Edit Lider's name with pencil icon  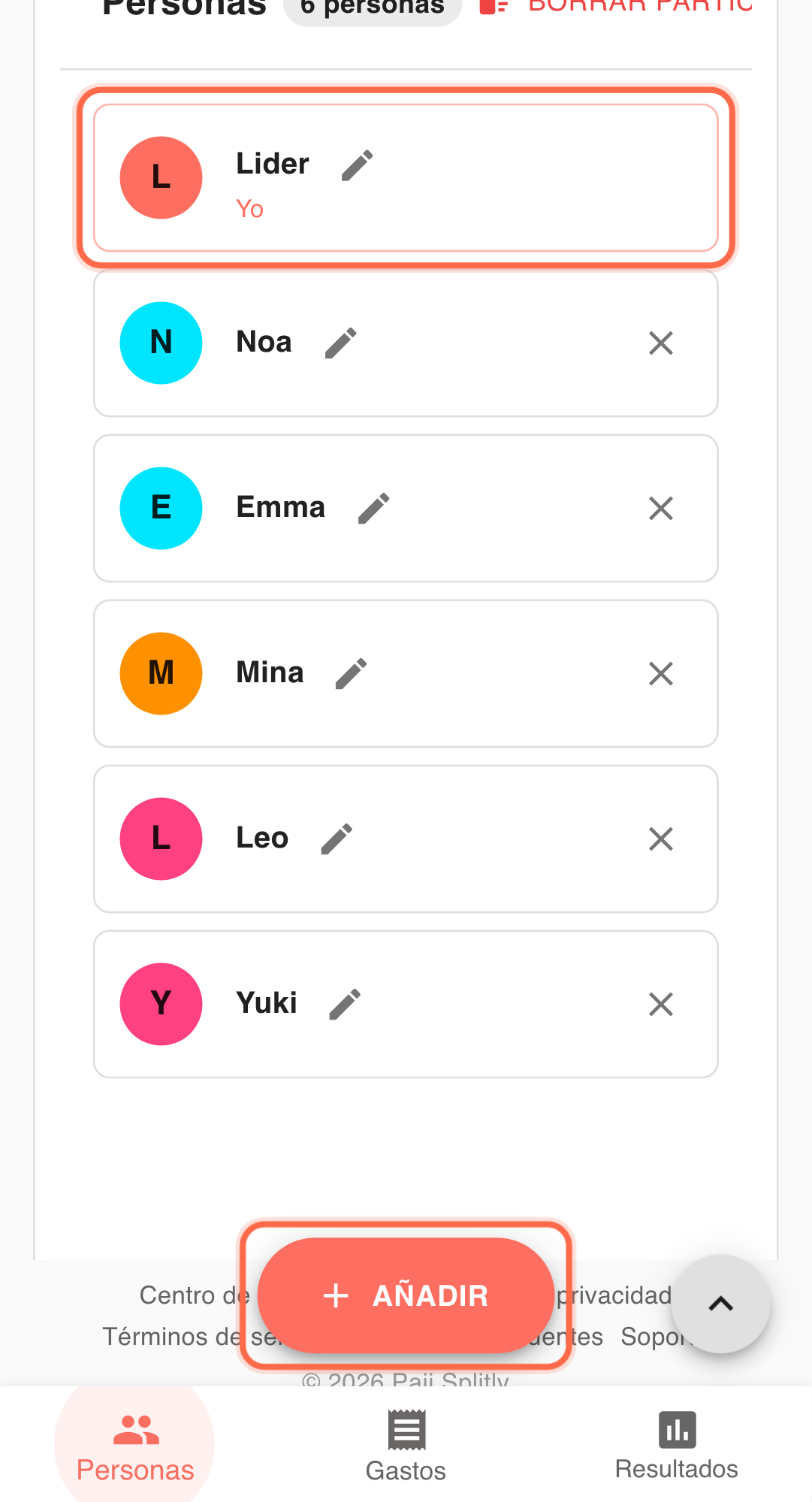358,165
